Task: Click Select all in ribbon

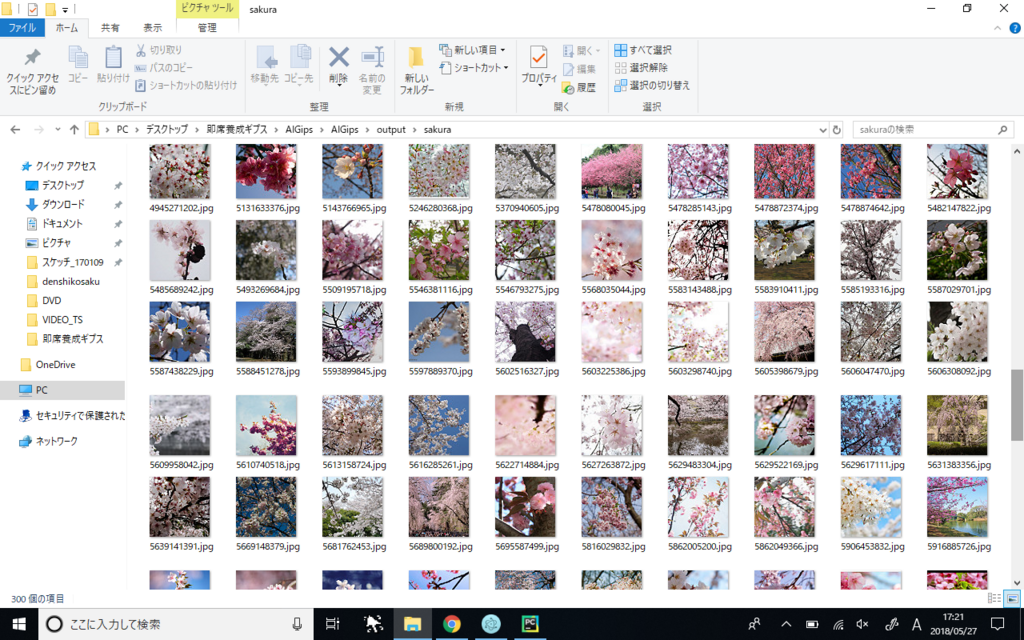Action: (643, 50)
